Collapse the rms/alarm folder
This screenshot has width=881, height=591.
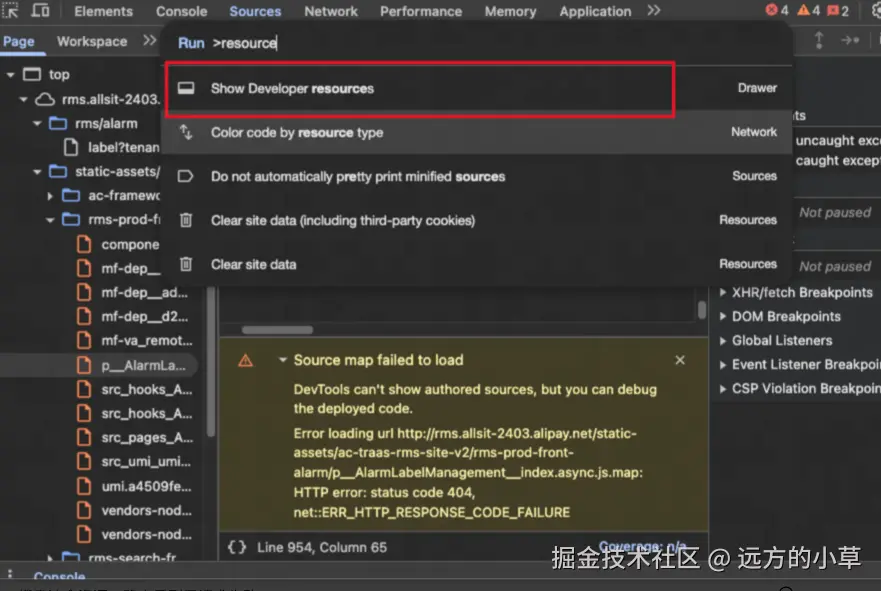pos(37,123)
